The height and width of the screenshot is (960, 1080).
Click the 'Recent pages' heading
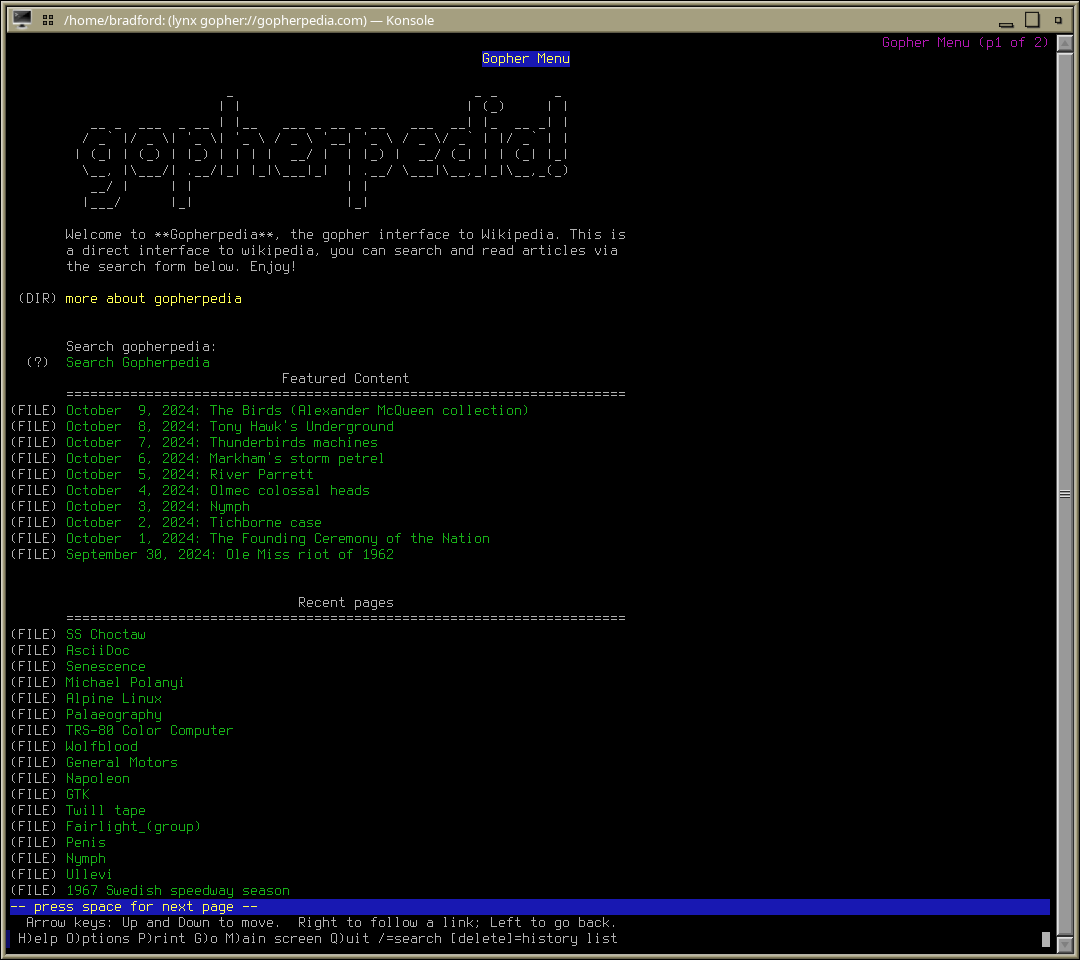pyautogui.click(x=345, y=603)
